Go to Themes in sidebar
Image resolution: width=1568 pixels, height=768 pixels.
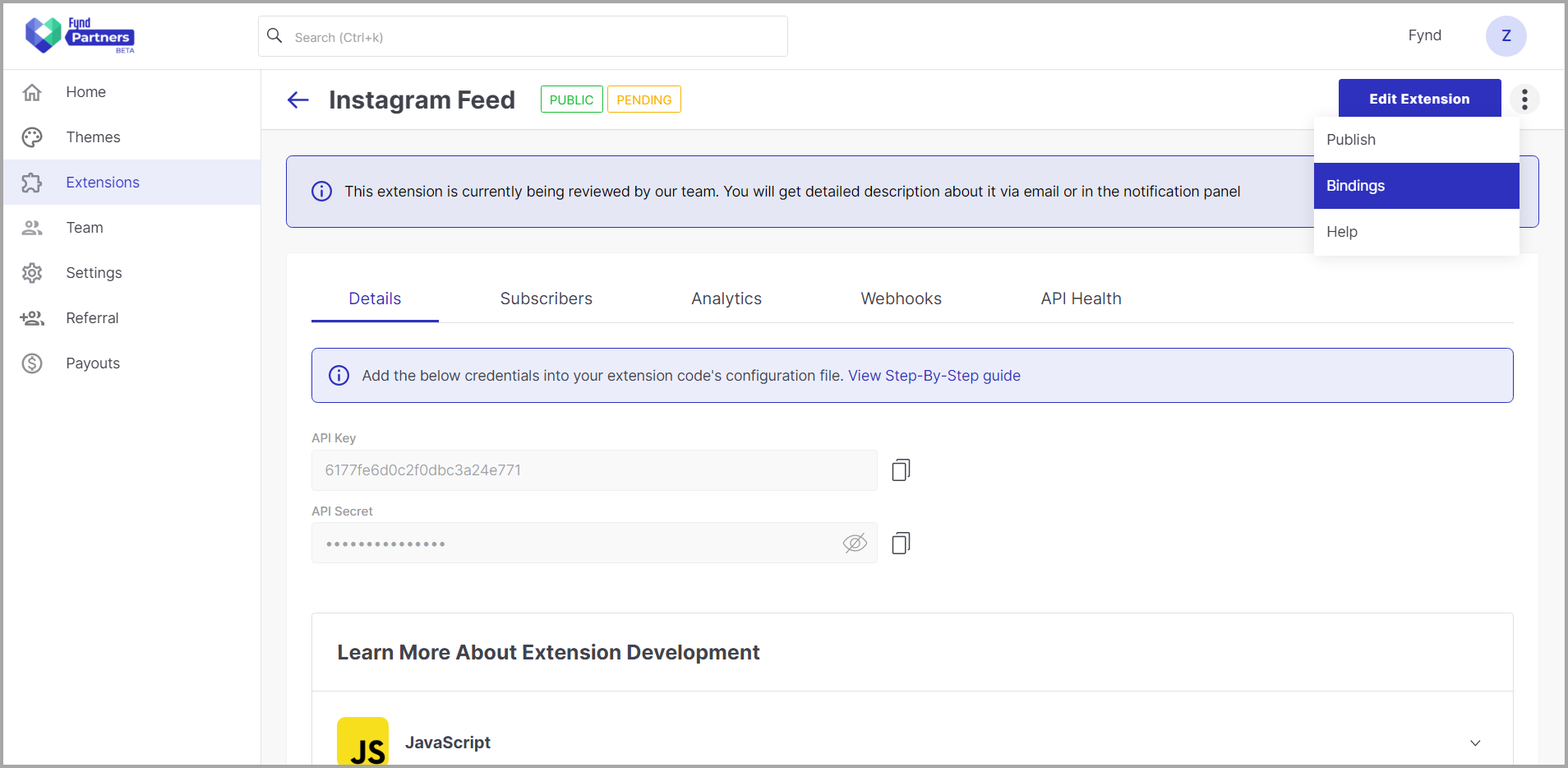131,137
